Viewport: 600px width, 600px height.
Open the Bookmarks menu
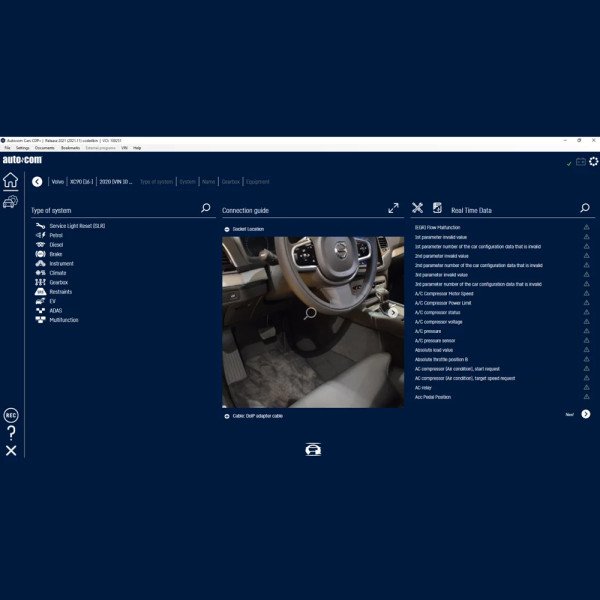70,147
